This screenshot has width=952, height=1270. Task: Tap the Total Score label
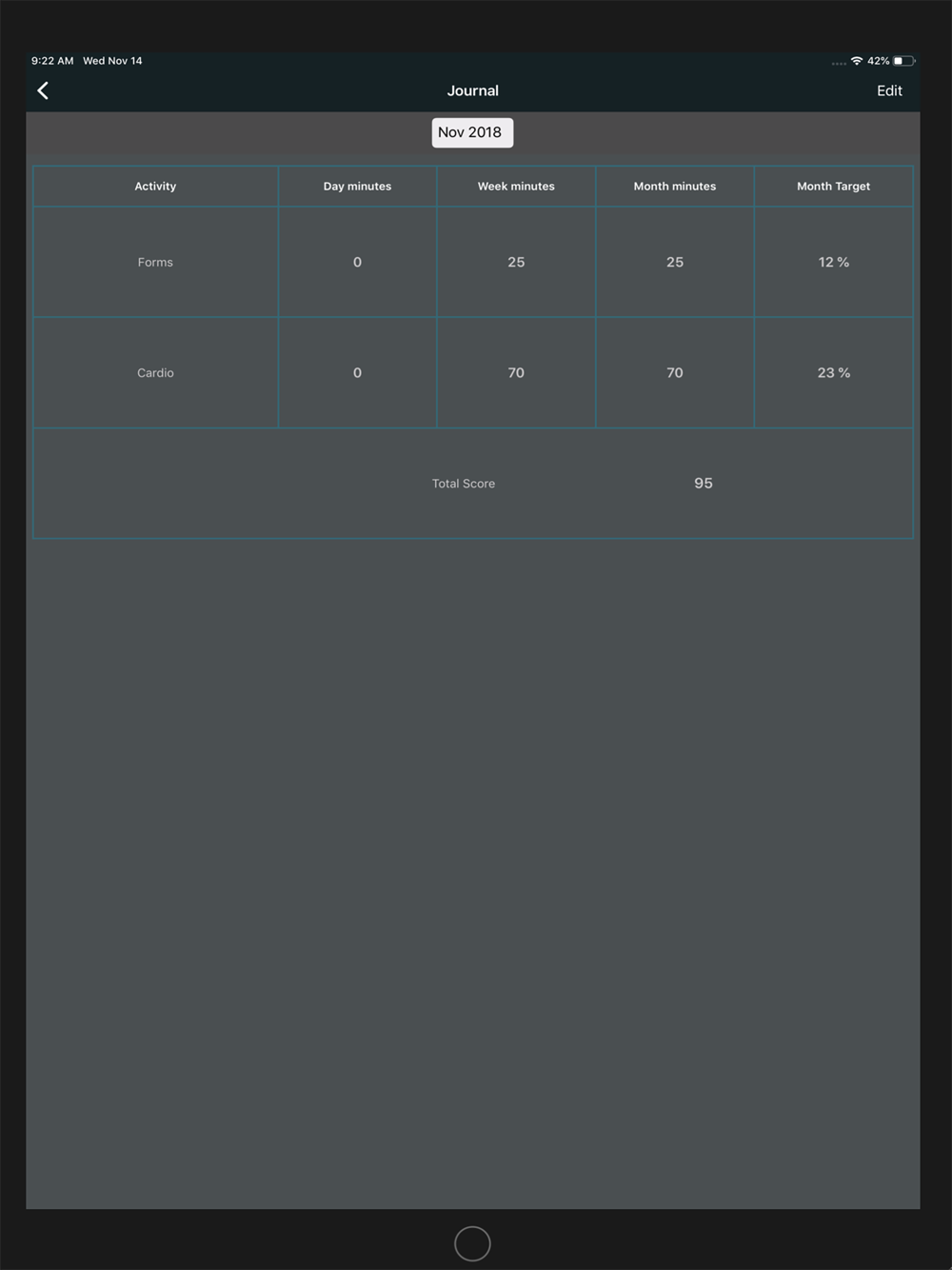464,484
